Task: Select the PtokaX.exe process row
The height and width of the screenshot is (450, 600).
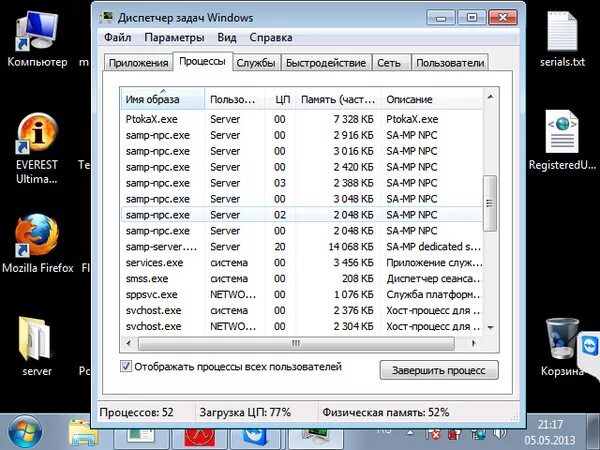Action: [302, 119]
